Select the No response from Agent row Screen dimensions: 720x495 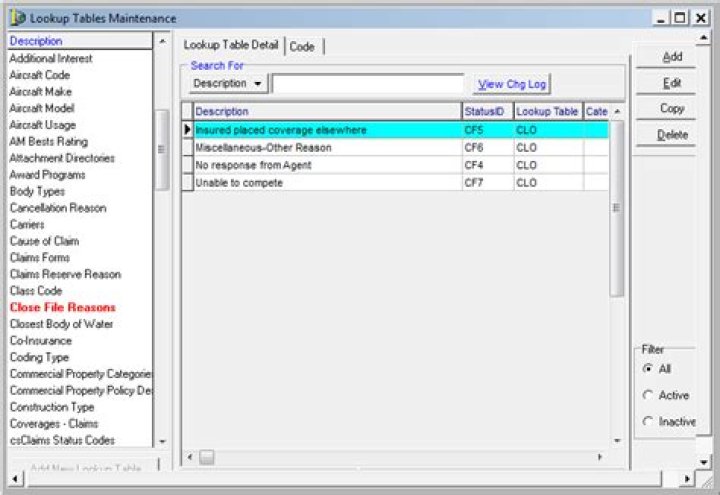395,165
